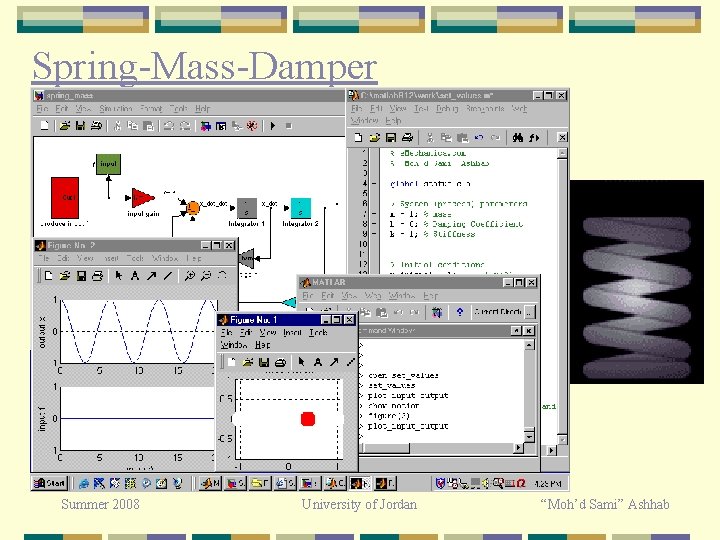Select the red input gain triangle block
Viewport: 720px width, 540px height.
tap(142, 198)
